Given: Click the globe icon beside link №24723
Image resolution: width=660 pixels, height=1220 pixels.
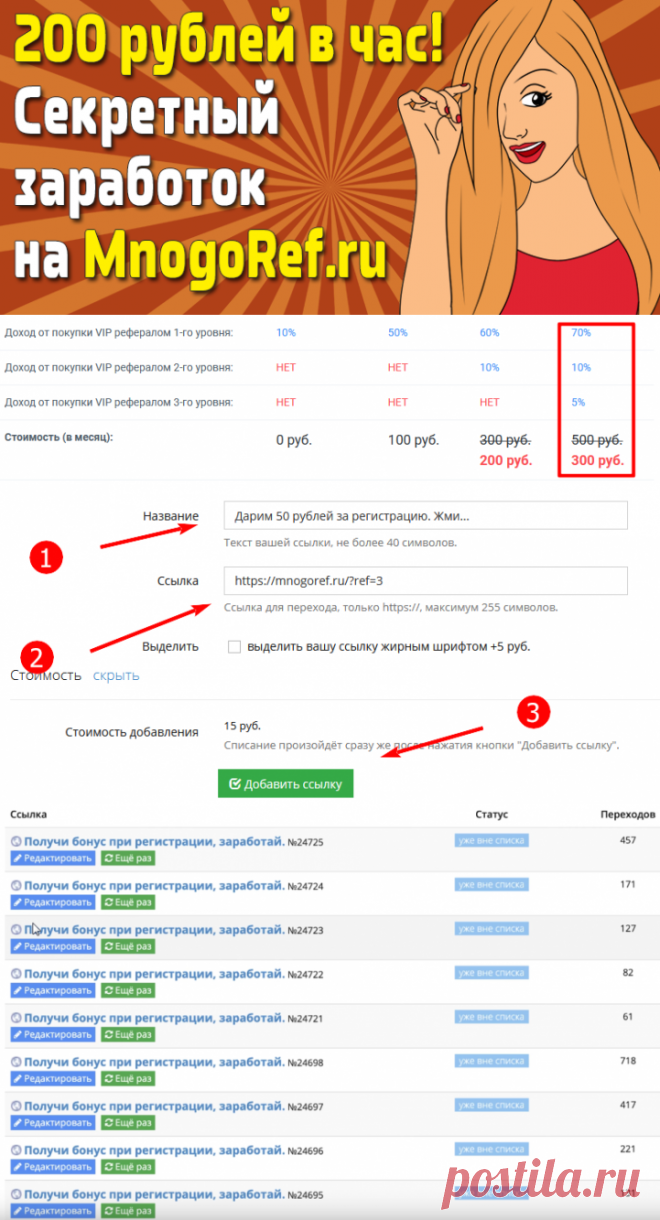Looking at the screenshot, I should point(16,930).
